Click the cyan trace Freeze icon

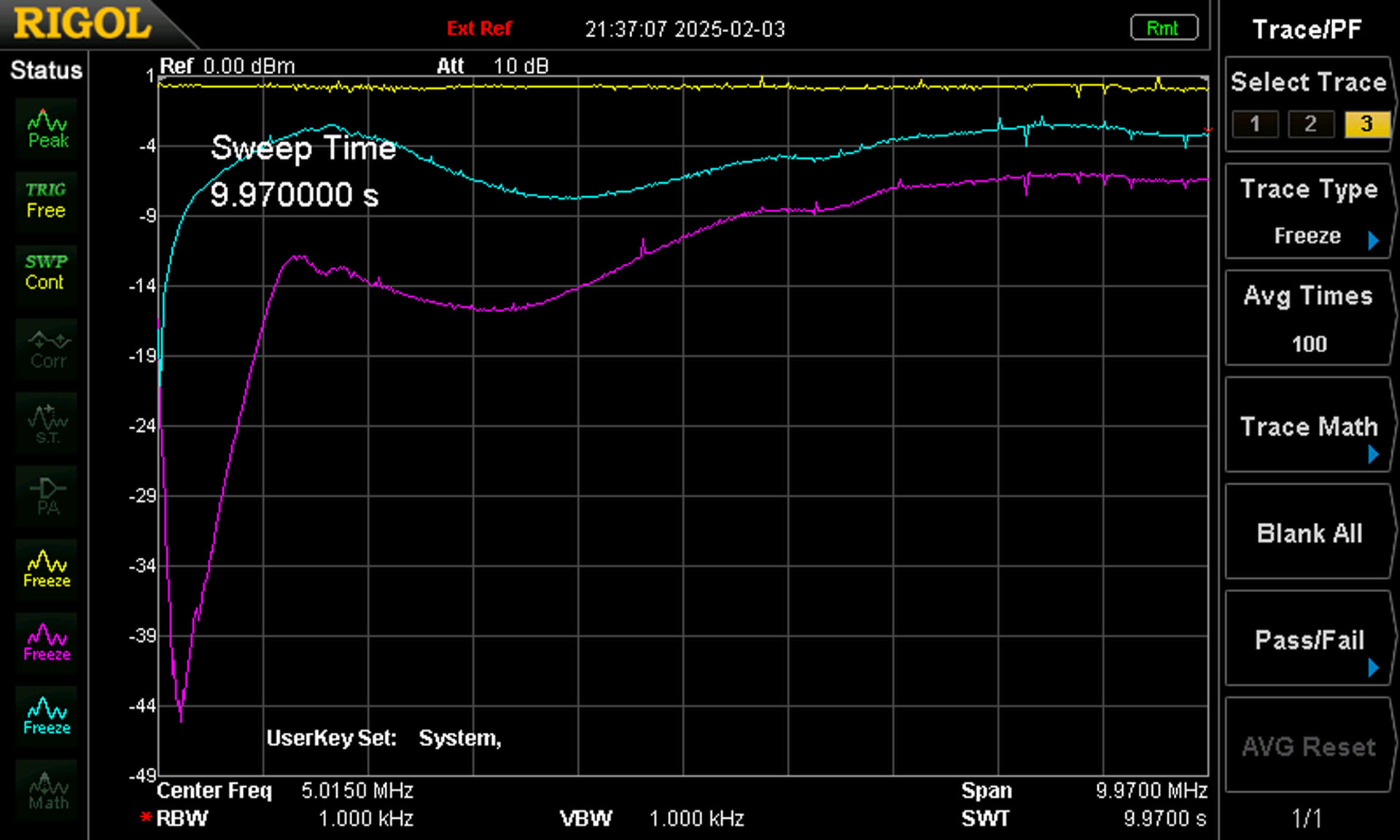[x=47, y=717]
